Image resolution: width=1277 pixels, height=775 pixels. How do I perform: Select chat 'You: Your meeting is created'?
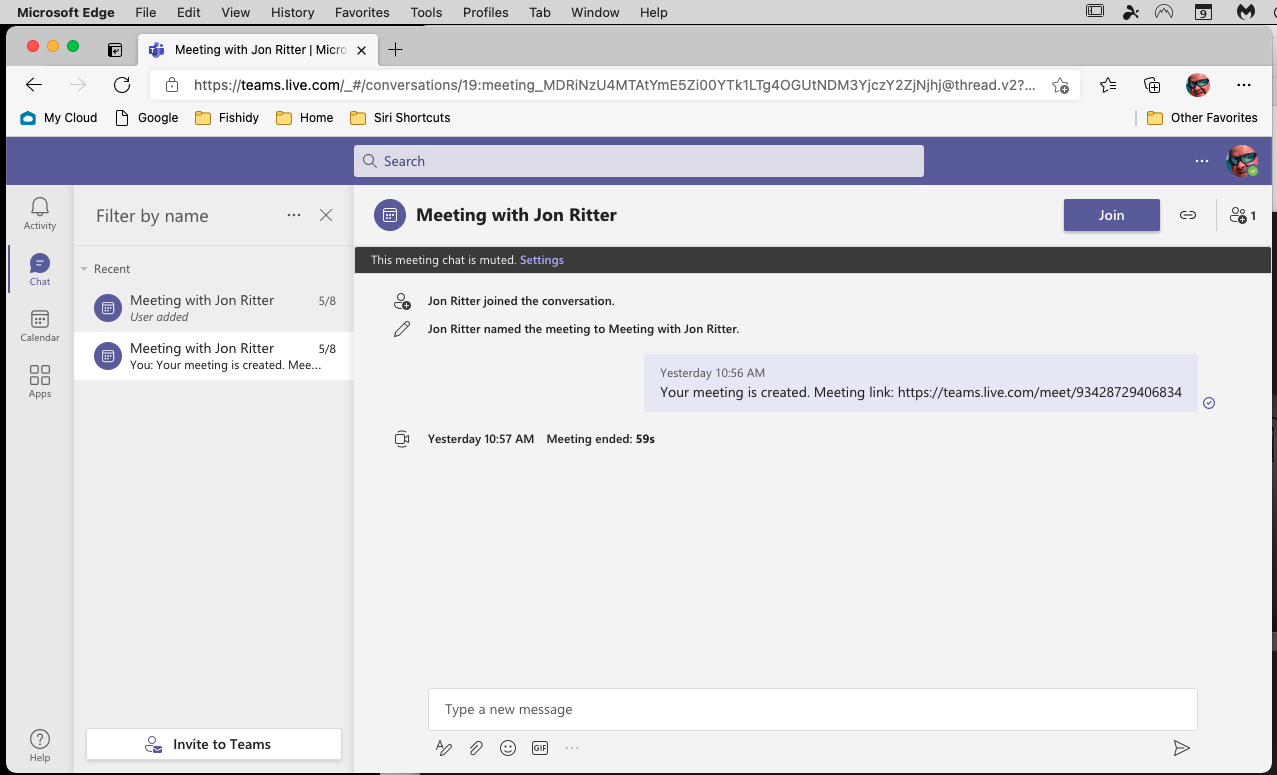pyautogui.click(x=214, y=356)
